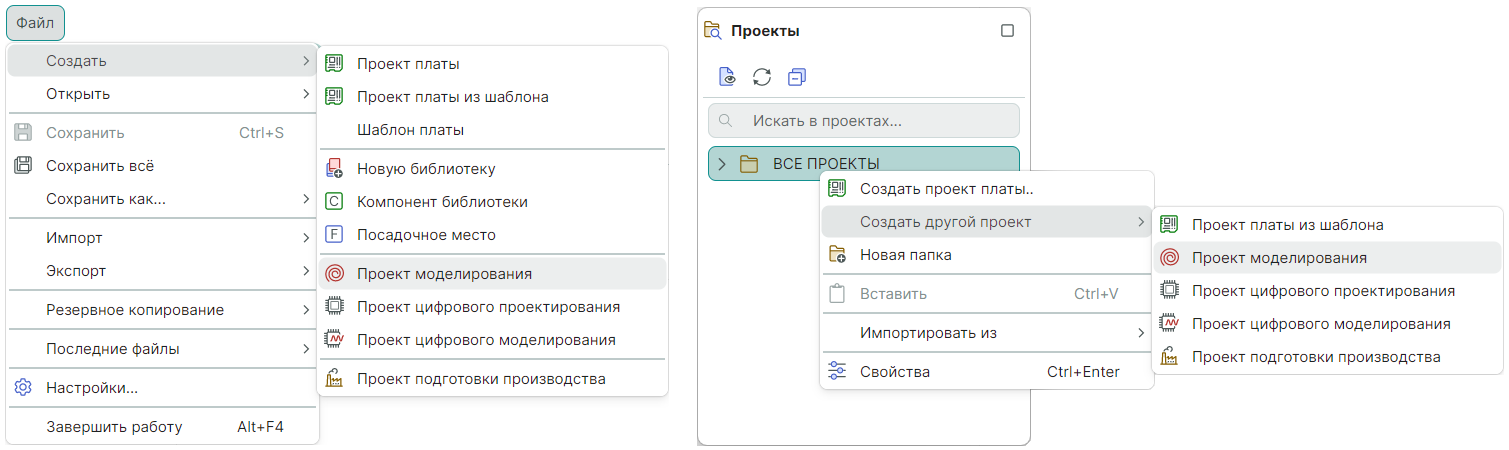The image size is (1509, 450).
Task: Click the refresh projects icon
Action: (762, 77)
